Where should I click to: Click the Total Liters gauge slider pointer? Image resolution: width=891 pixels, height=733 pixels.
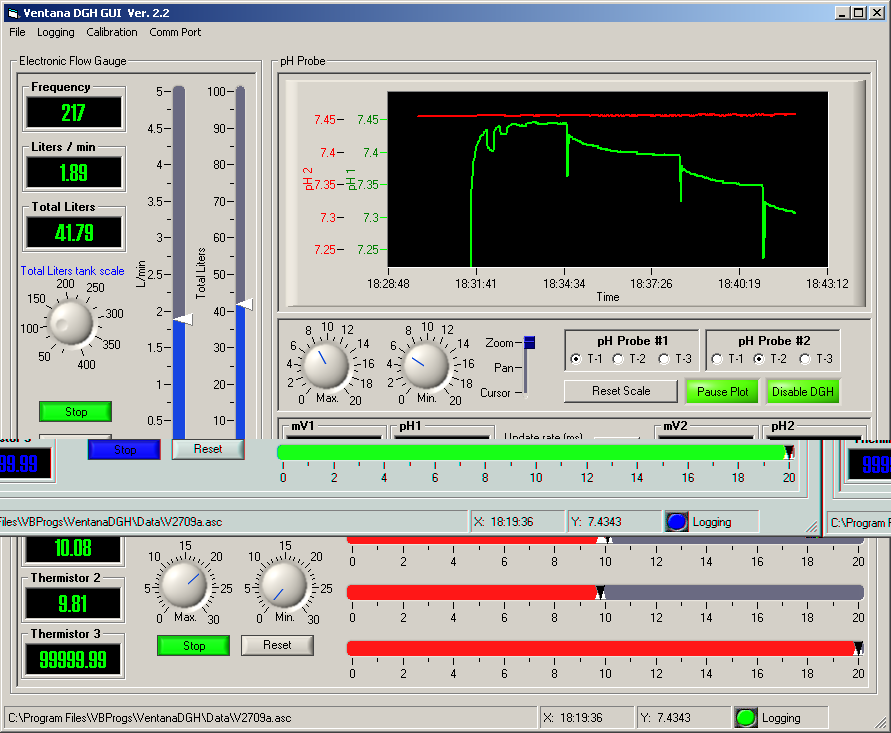(244, 305)
